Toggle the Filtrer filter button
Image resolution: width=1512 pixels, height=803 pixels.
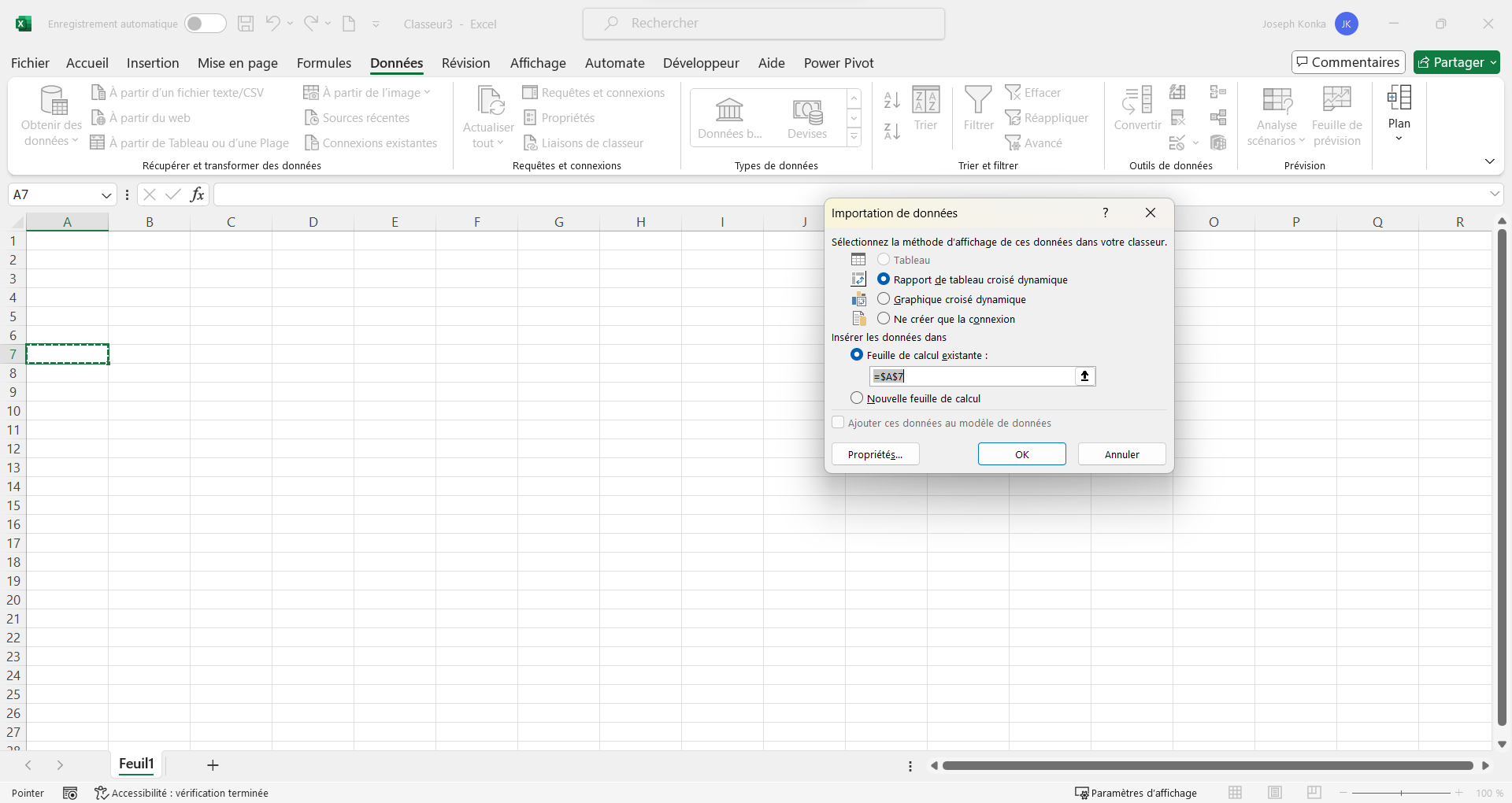[978, 109]
